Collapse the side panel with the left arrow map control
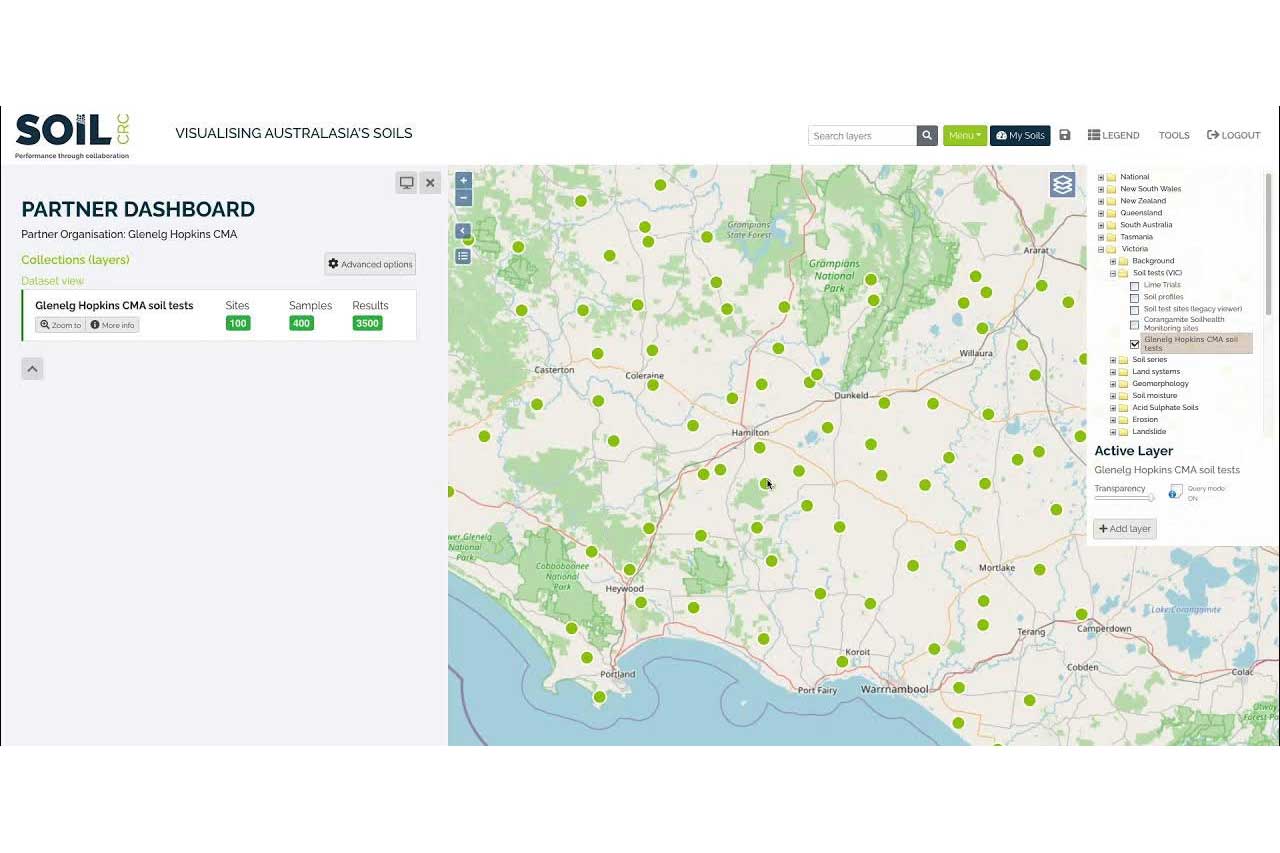This screenshot has height=853, width=1280. pos(463,231)
